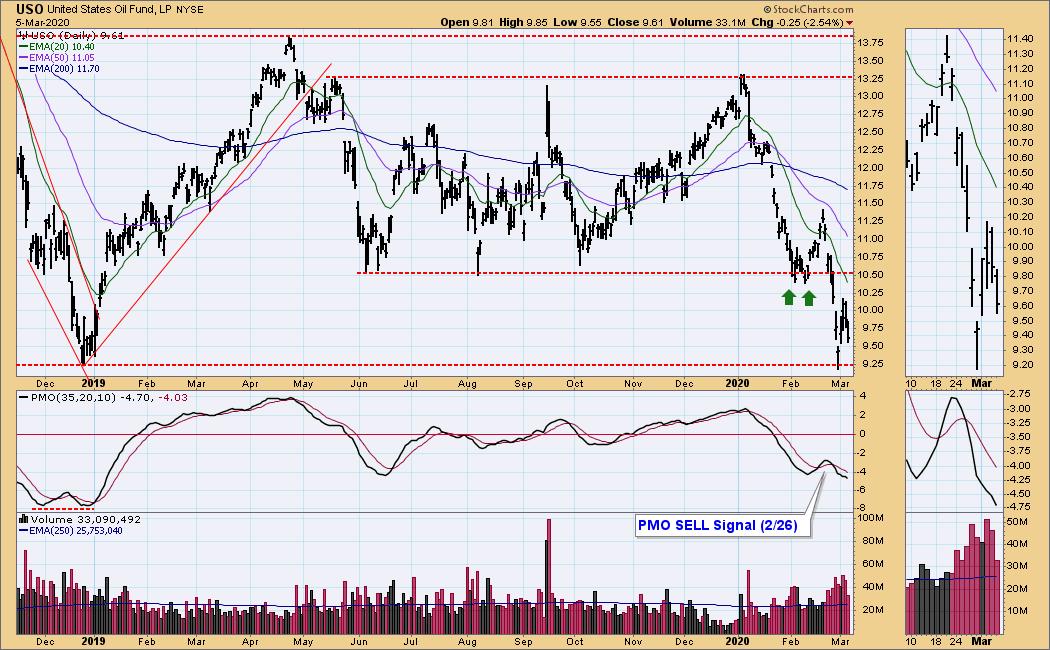This screenshot has height=650, width=1050.
Task: Click the Close 9.61 value
Action: [635, 22]
